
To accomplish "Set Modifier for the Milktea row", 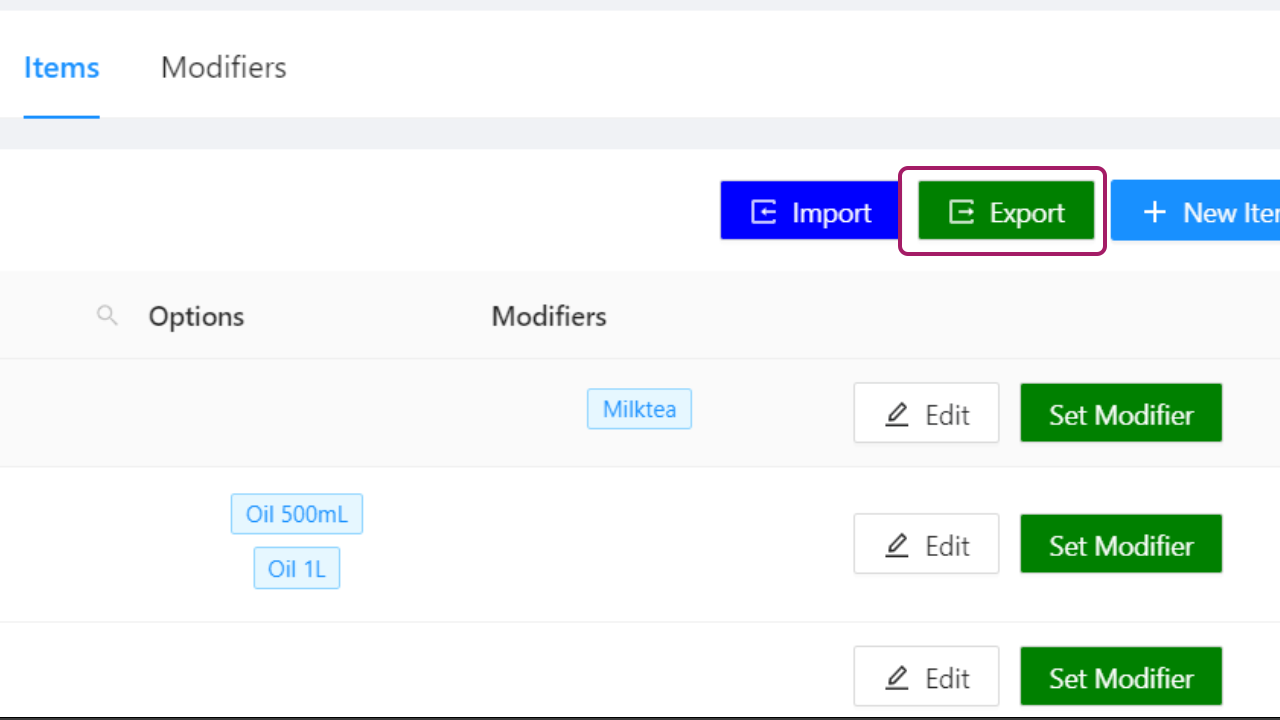I will (1121, 413).
